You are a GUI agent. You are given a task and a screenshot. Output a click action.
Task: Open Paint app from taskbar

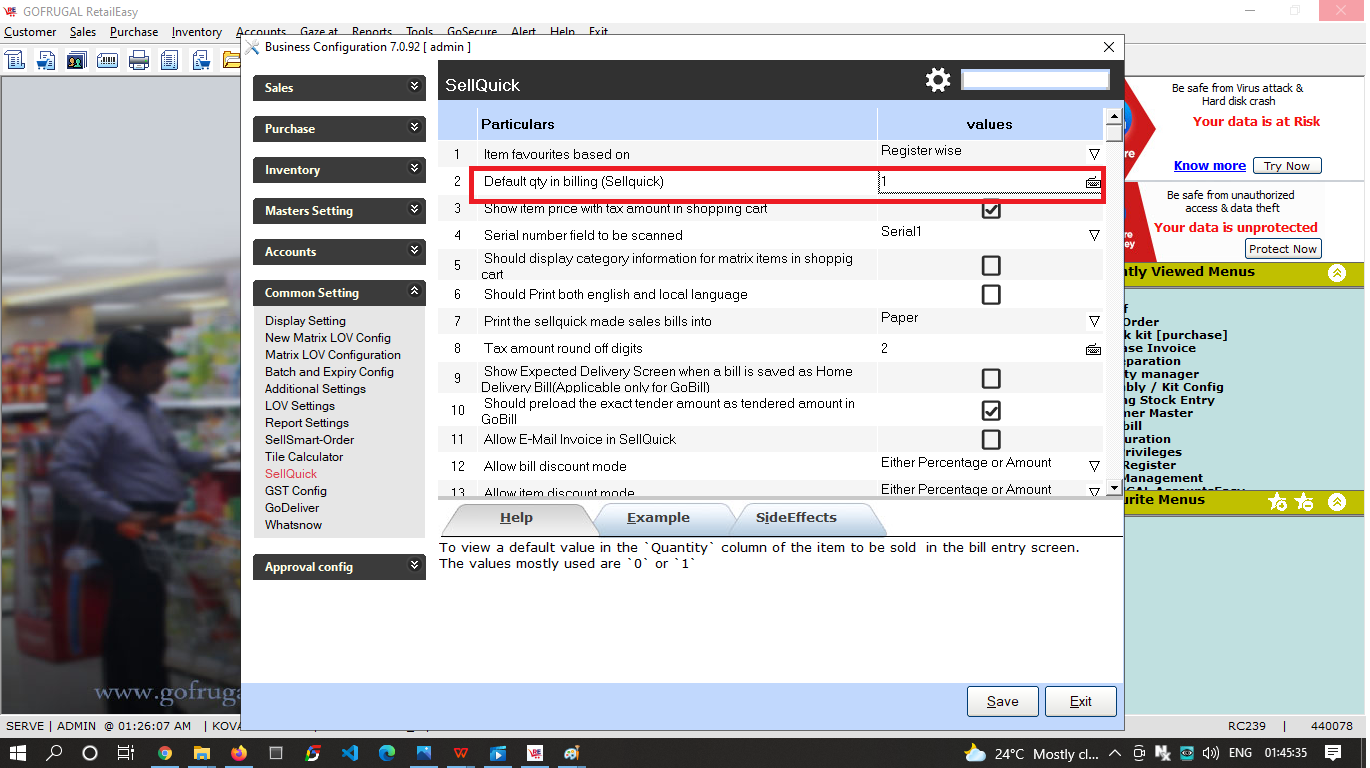pos(571,753)
